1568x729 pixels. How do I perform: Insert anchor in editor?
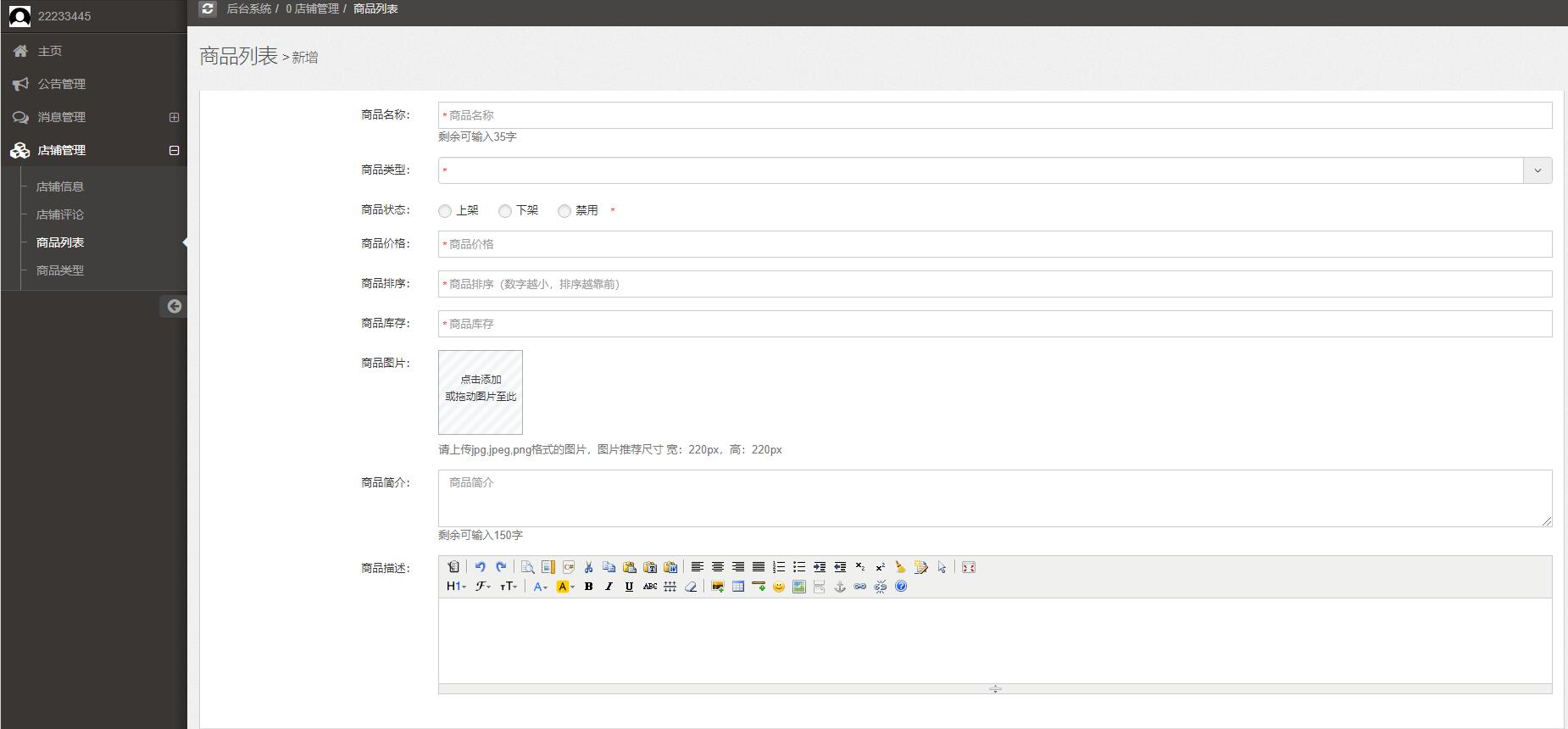pyautogui.click(x=839, y=587)
